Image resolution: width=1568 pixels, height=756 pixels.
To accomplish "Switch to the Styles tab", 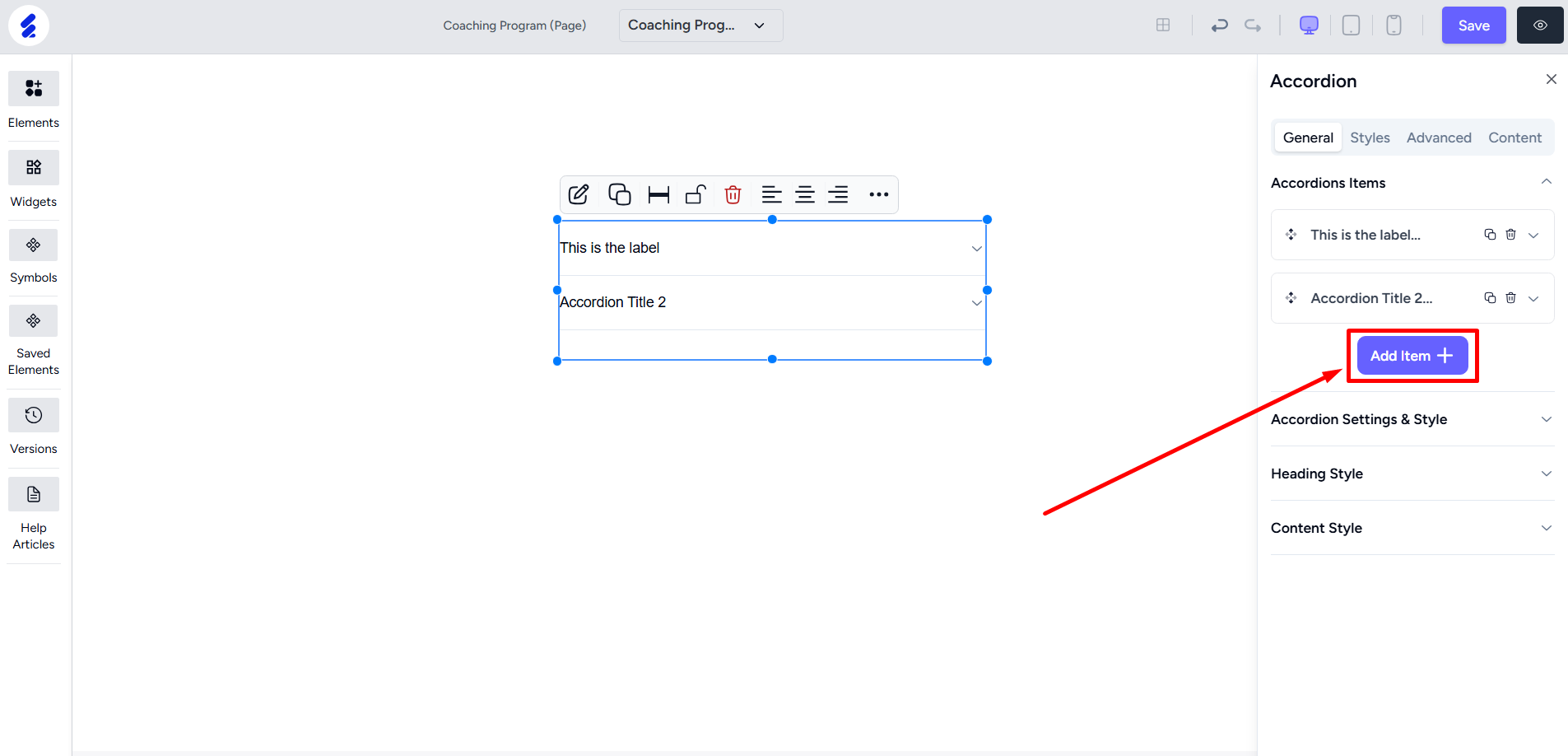I will coord(1370,138).
